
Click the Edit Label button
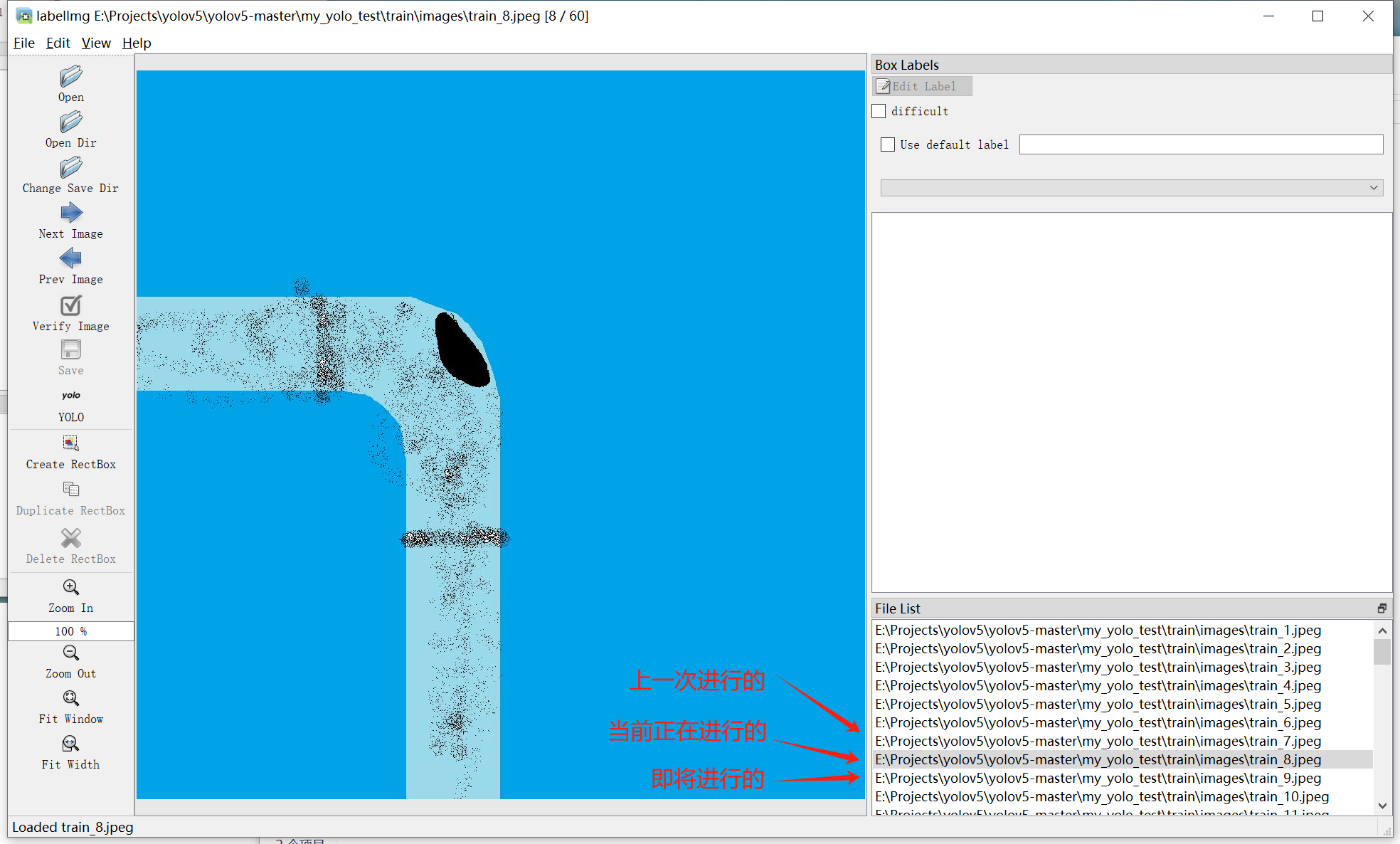[x=922, y=86]
